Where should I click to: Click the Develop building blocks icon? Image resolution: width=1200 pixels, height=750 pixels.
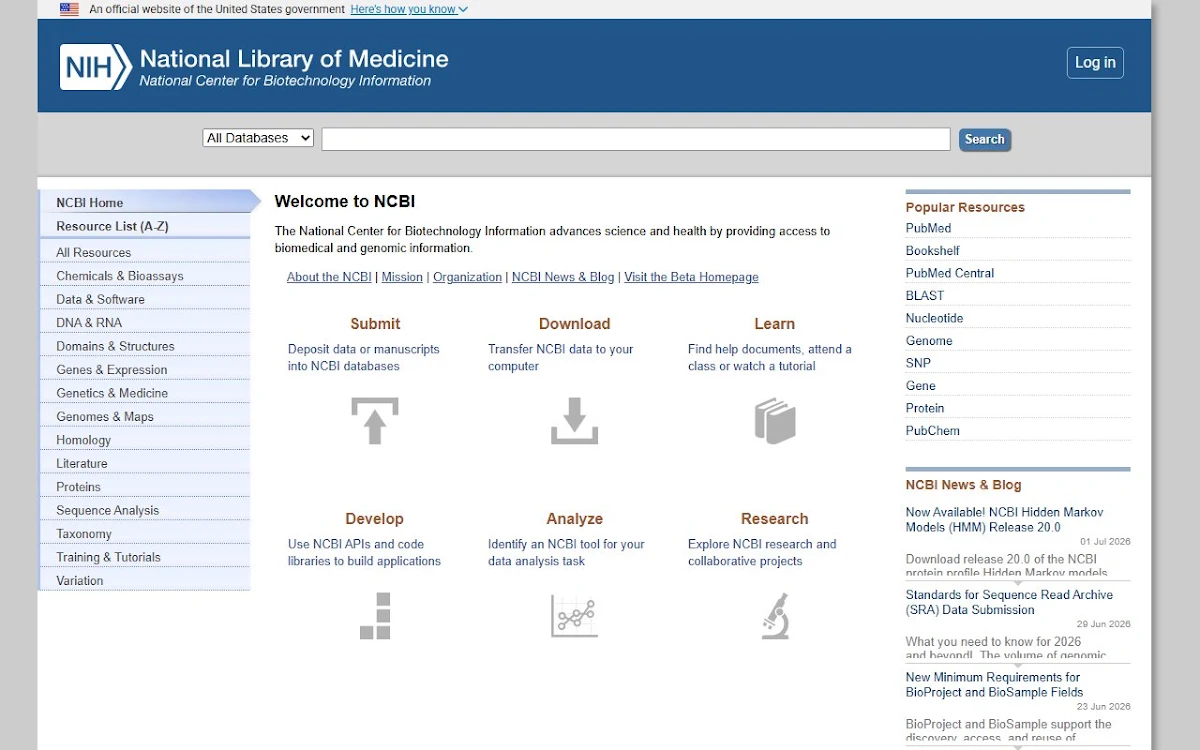tap(375, 616)
